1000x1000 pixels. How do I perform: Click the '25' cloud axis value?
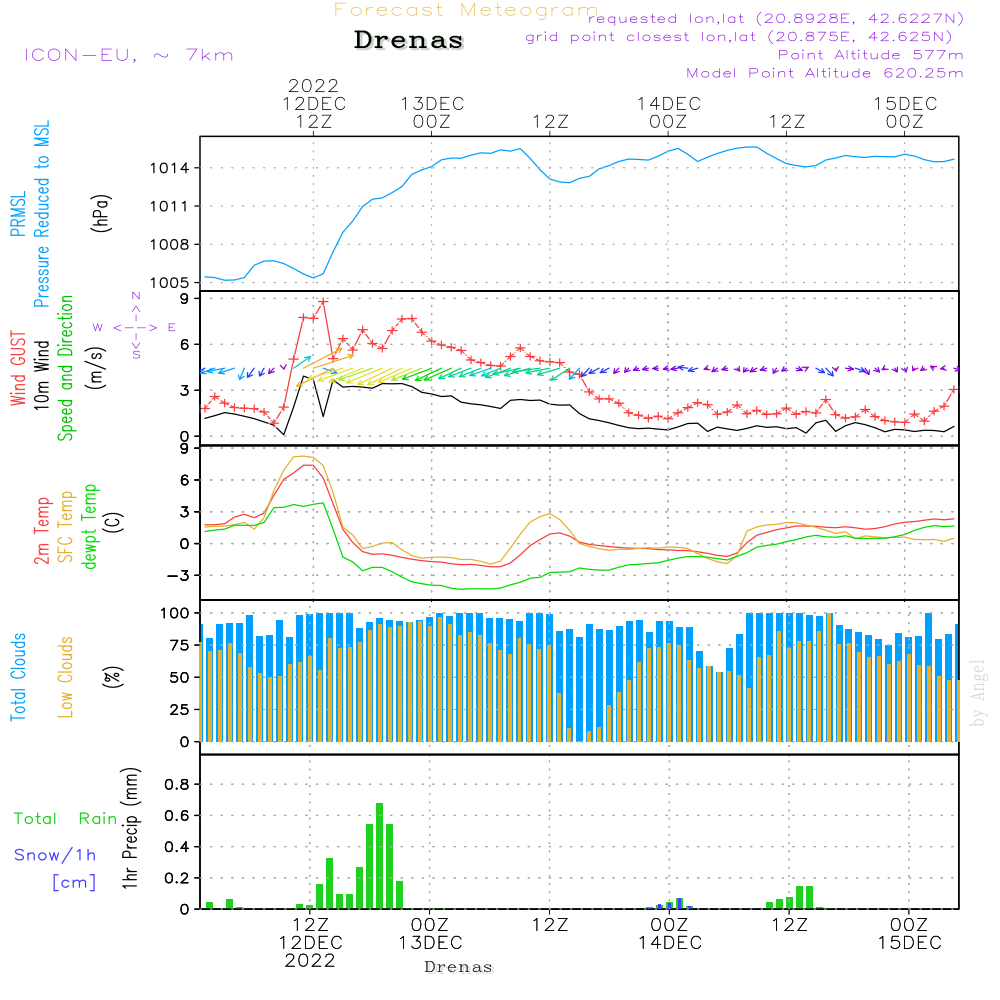point(179,710)
